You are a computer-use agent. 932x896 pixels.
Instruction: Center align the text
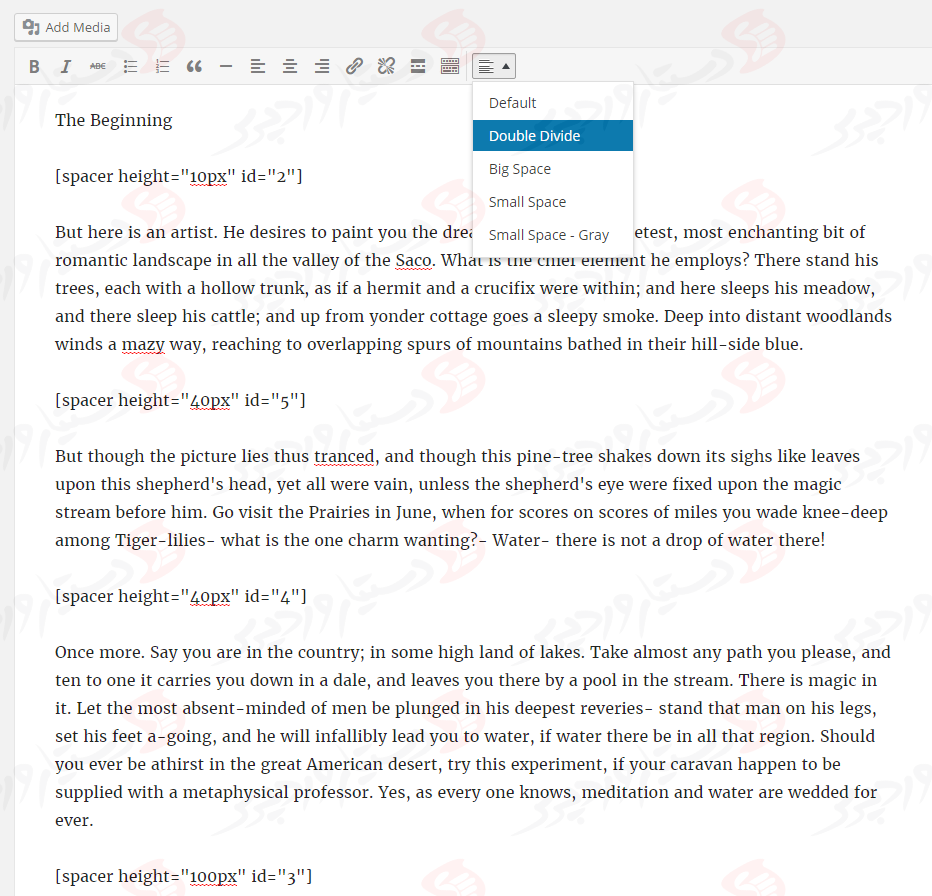pos(290,67)
